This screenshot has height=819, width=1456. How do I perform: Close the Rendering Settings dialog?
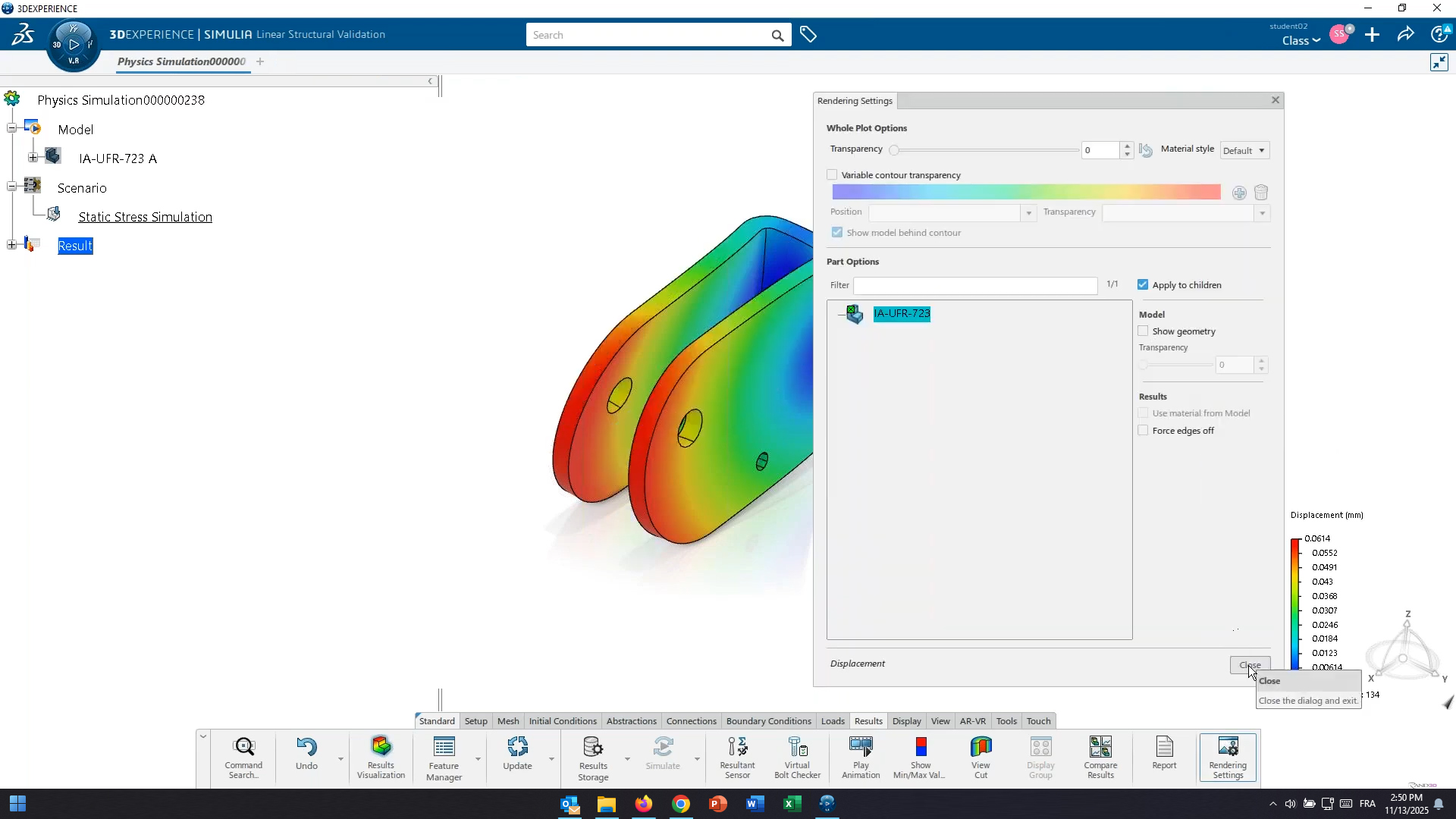tap(1249, 664)
